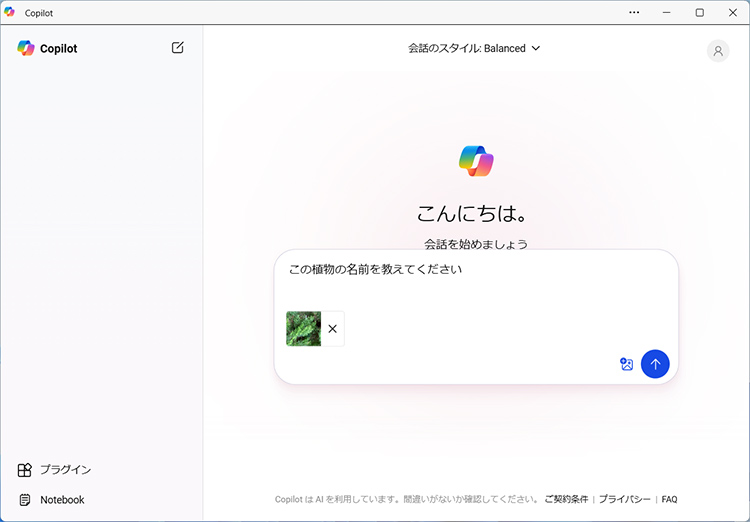The height and width of the screenshot is (522, 750).
Task: Minimize the Copilot window
Action: (667, 12)
